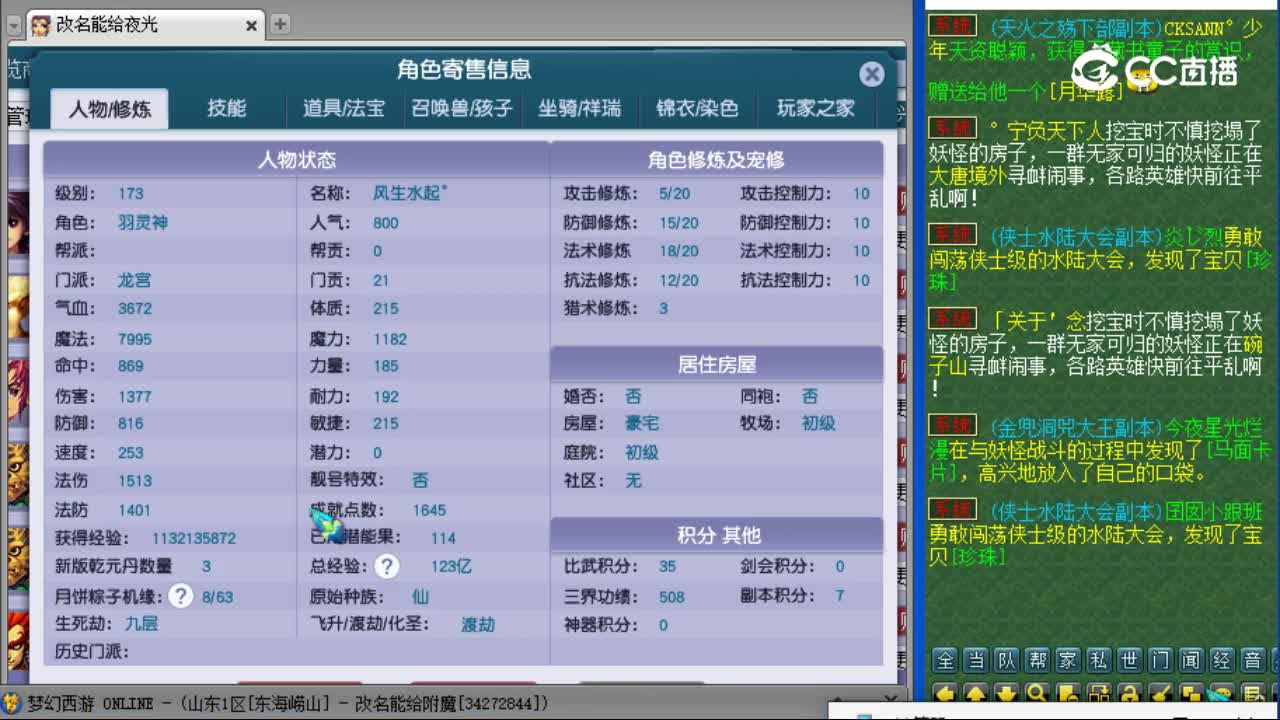Click the 获得经验 value 1132135872
The image size is (1280, 720).
tap(194, 538)
